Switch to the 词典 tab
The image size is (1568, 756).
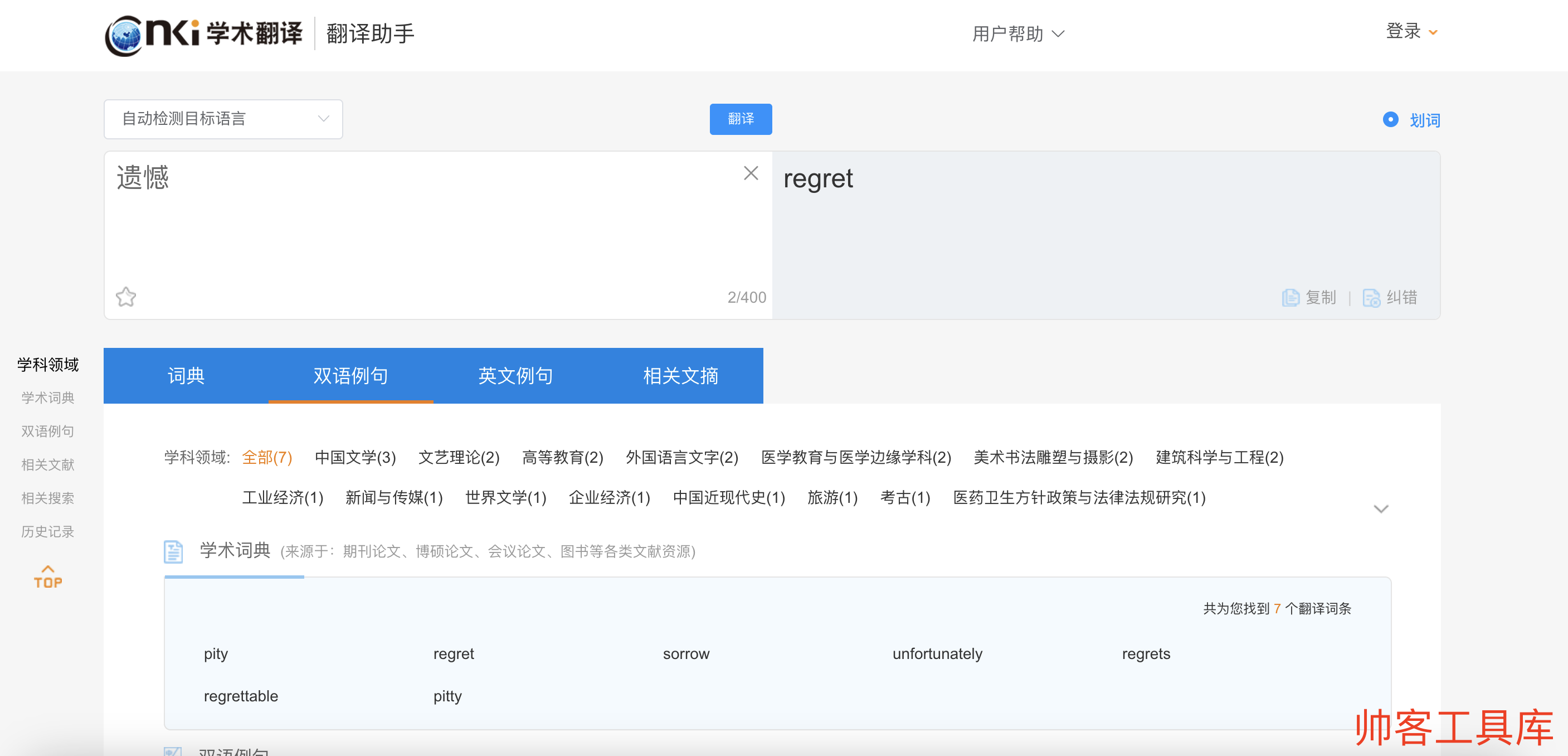(186, 375)
